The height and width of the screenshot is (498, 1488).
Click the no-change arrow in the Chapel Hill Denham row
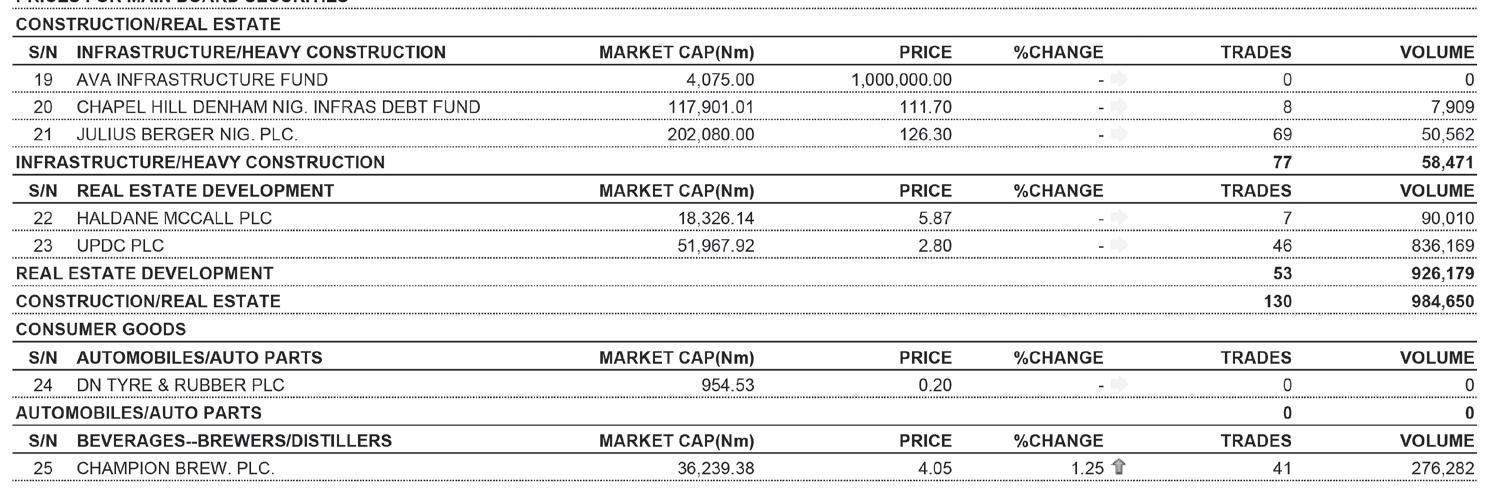1118,106
